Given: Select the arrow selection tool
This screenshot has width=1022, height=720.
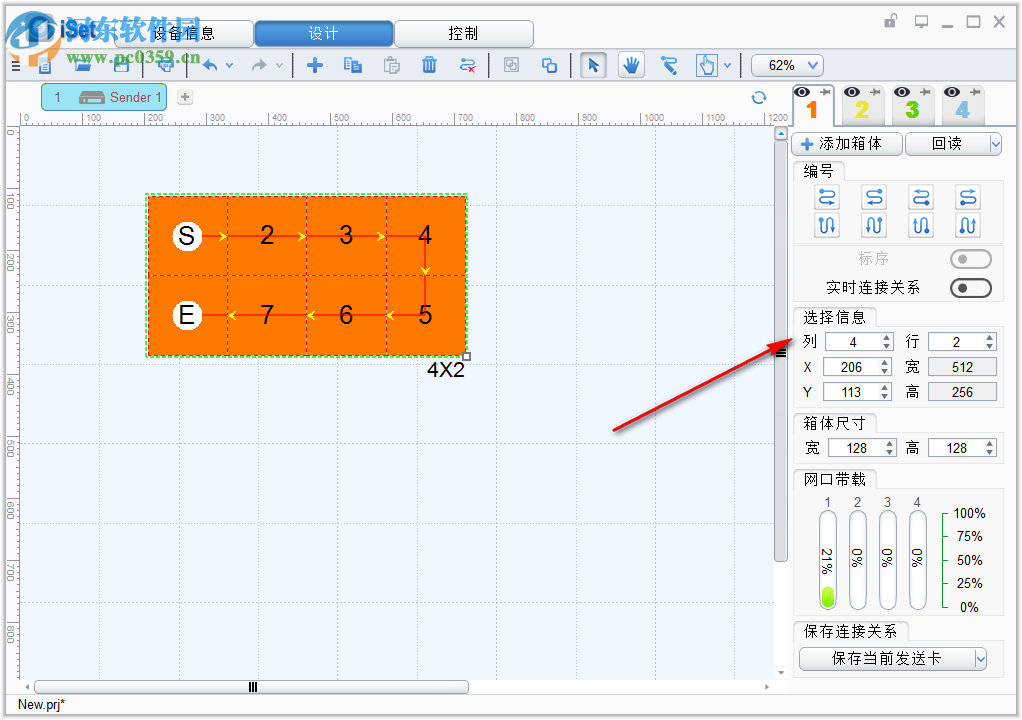Looking at the screenshot, I should (x=593, y=65).
